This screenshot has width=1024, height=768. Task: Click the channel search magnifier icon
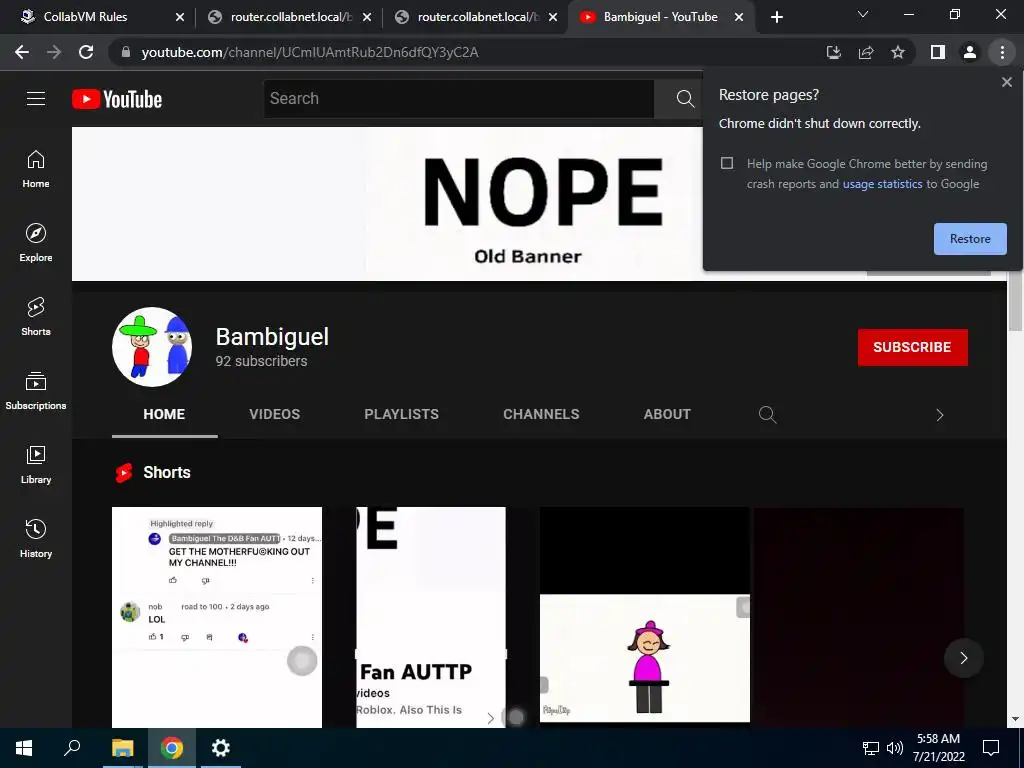[x=767, y=415]
